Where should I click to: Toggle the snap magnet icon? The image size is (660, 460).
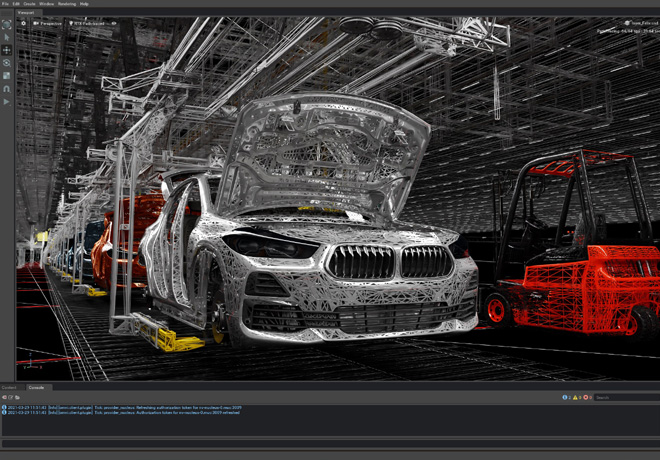pyautogui.click(x=7, y=89)
